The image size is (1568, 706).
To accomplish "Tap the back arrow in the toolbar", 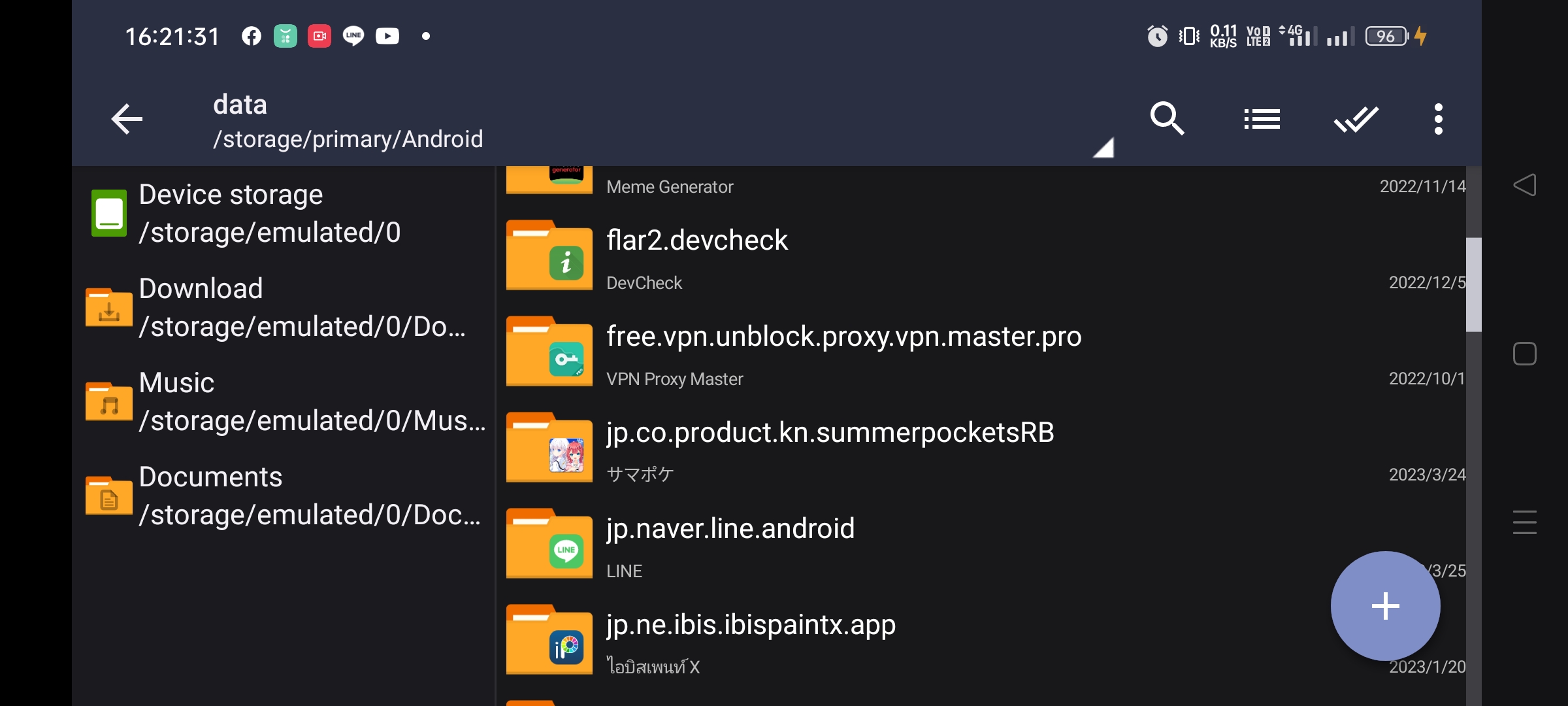I will tap(127, 119).
